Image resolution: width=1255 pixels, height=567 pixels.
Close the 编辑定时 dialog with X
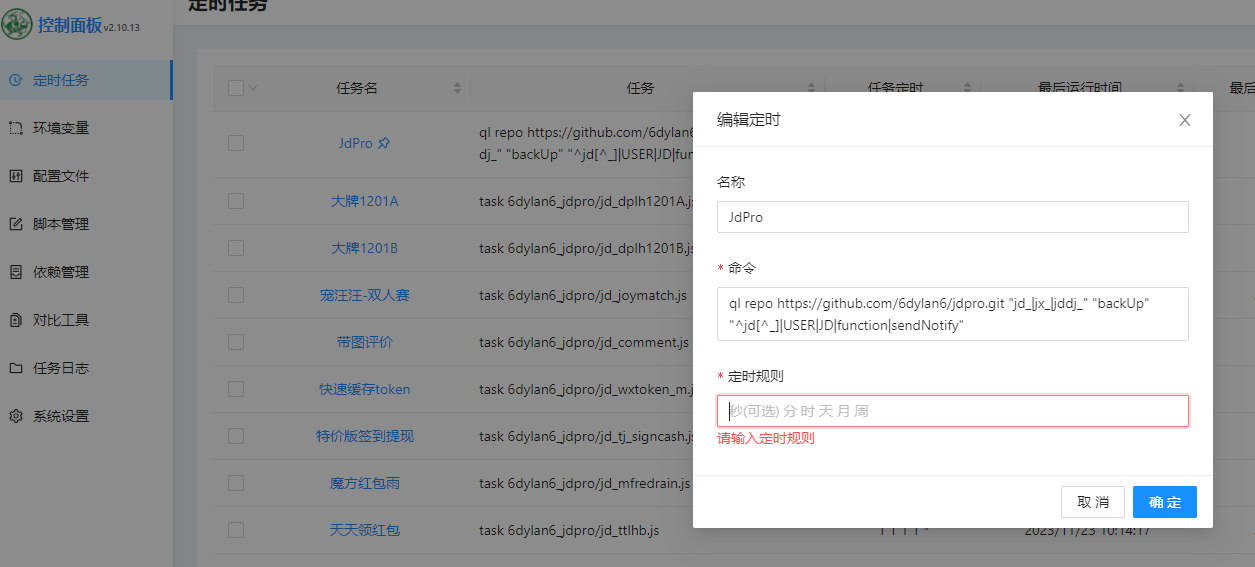(1185, 120)
